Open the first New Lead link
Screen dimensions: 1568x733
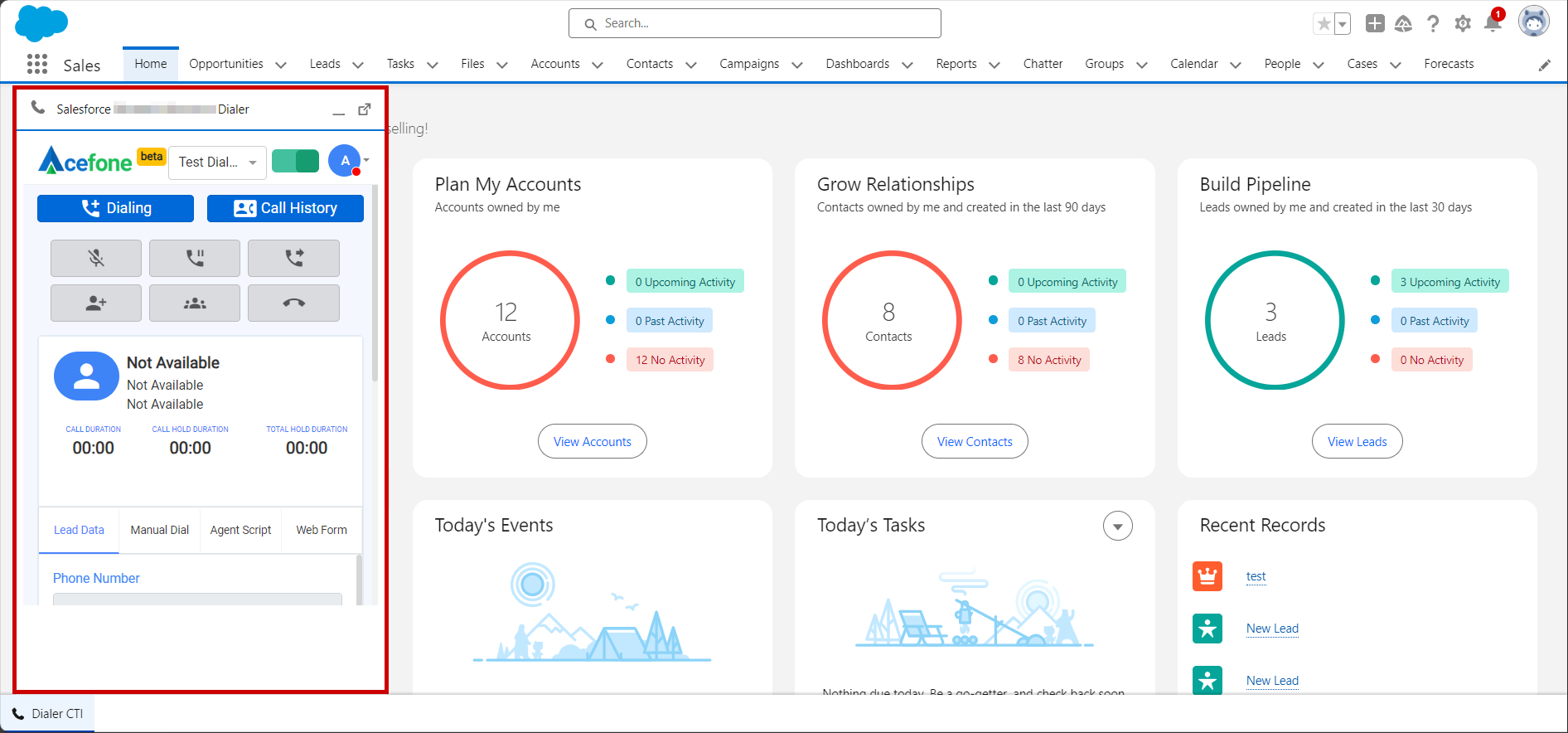click(x=1272, y=629)
